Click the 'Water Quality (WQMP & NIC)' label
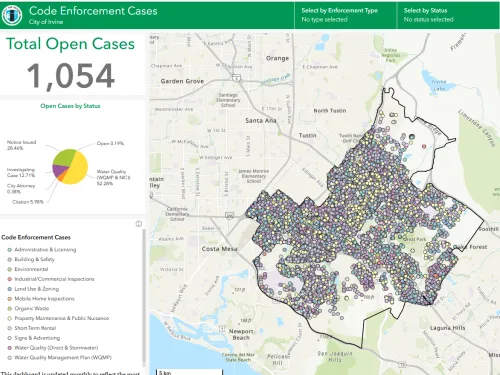The image size is (500, 375). (x=113, y=177)
